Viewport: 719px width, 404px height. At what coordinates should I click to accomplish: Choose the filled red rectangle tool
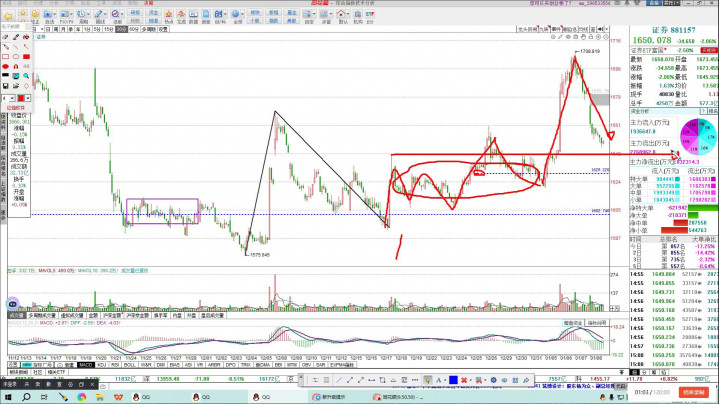[26, 56]
